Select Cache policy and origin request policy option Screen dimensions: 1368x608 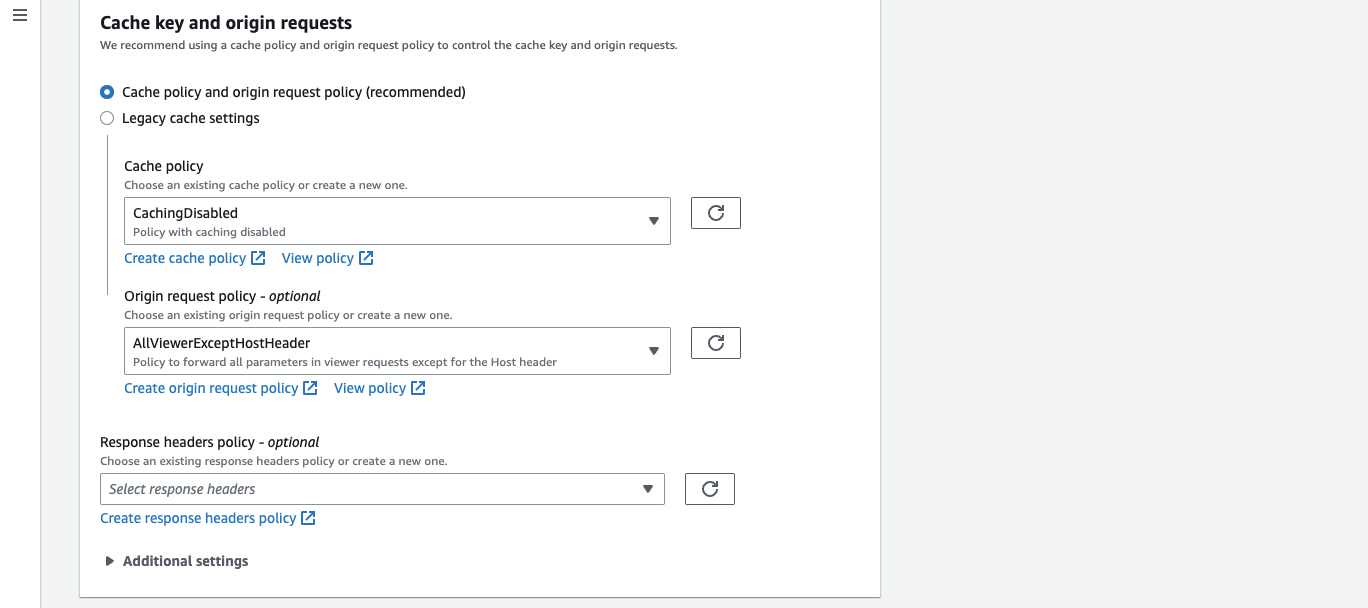107,91
